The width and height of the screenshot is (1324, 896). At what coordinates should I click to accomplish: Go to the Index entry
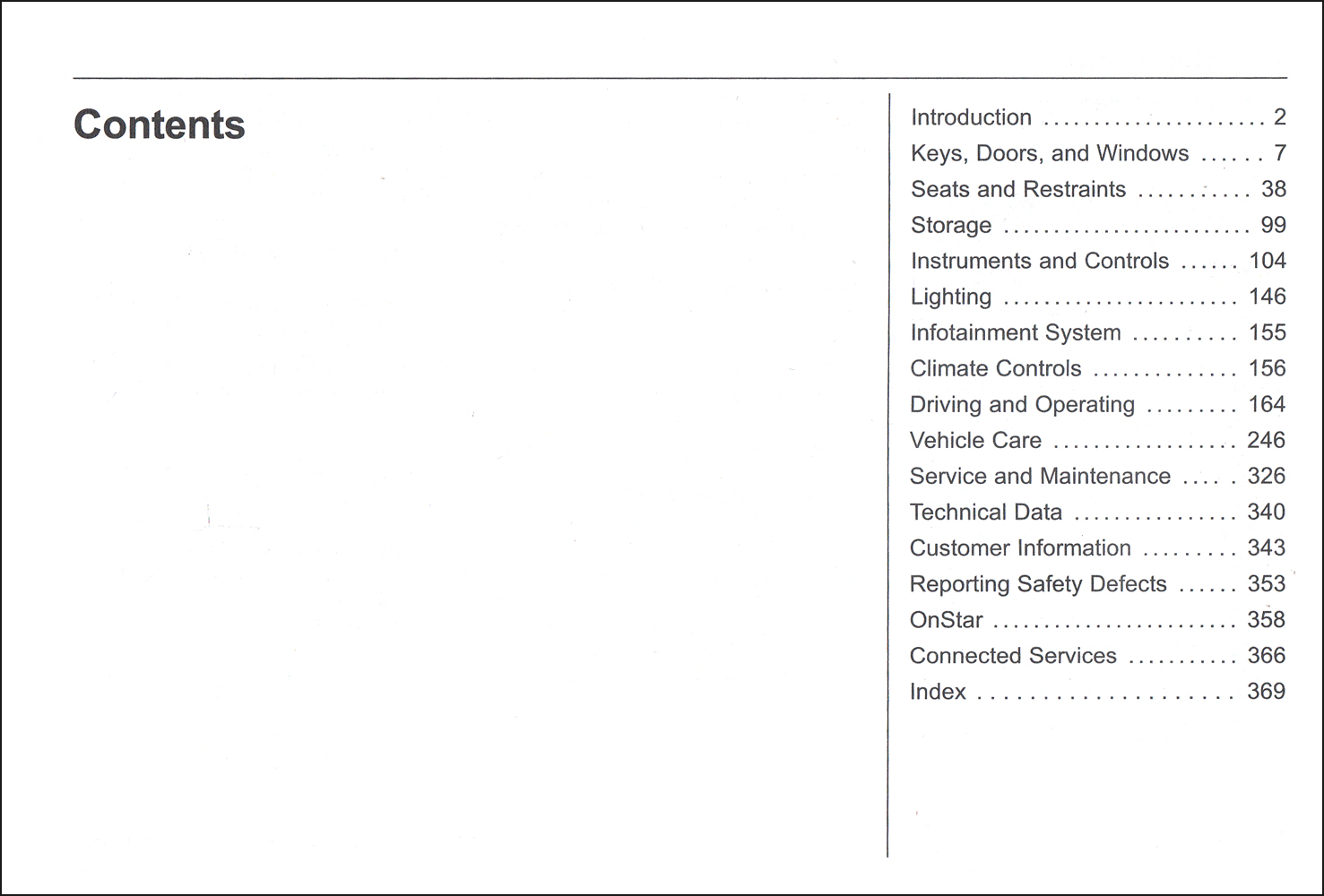coord(1098,691)
